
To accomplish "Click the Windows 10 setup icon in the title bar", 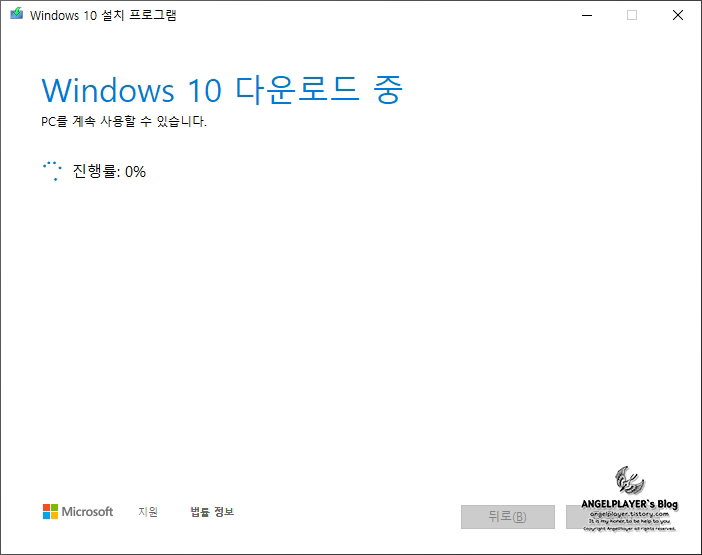I will pos(17,13).
